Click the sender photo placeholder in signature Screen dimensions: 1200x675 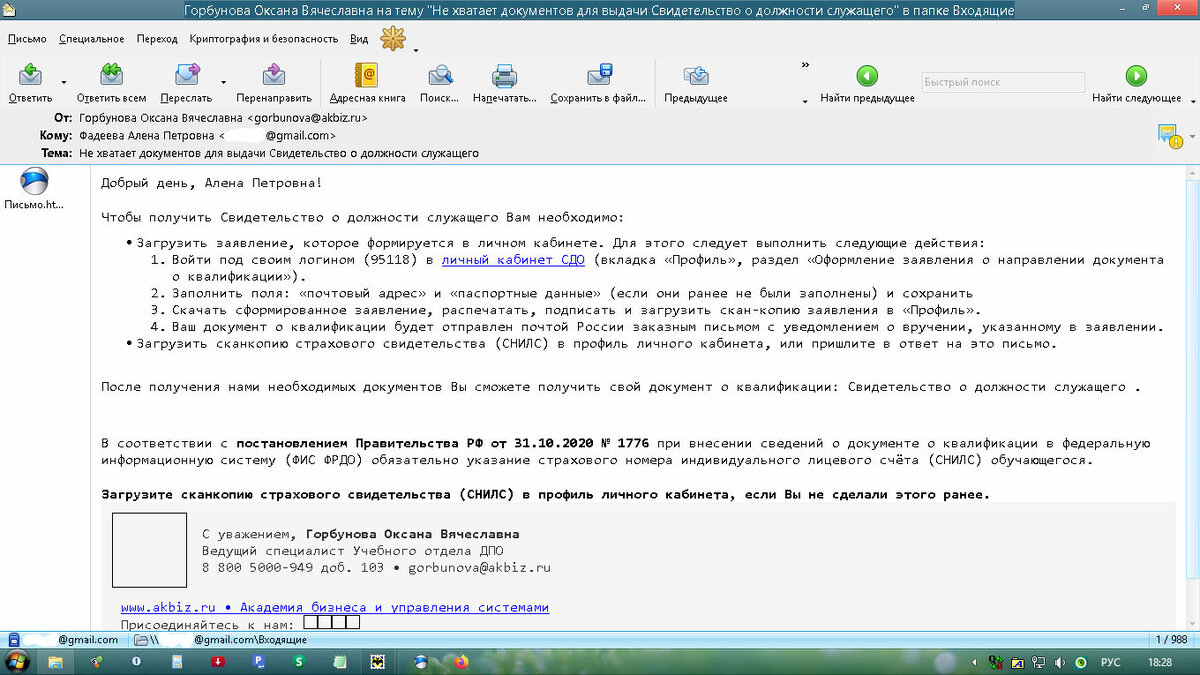click(149, 550)
